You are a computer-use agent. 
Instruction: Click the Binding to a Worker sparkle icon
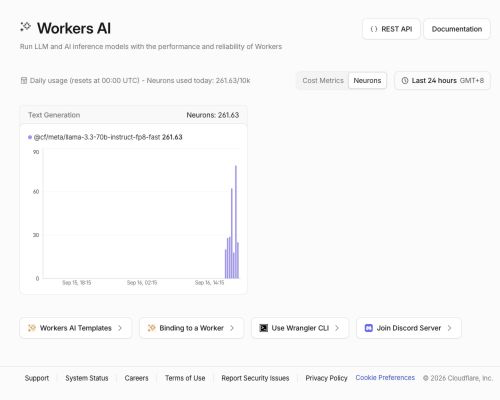pyautogui.click(x=151, y=328)
